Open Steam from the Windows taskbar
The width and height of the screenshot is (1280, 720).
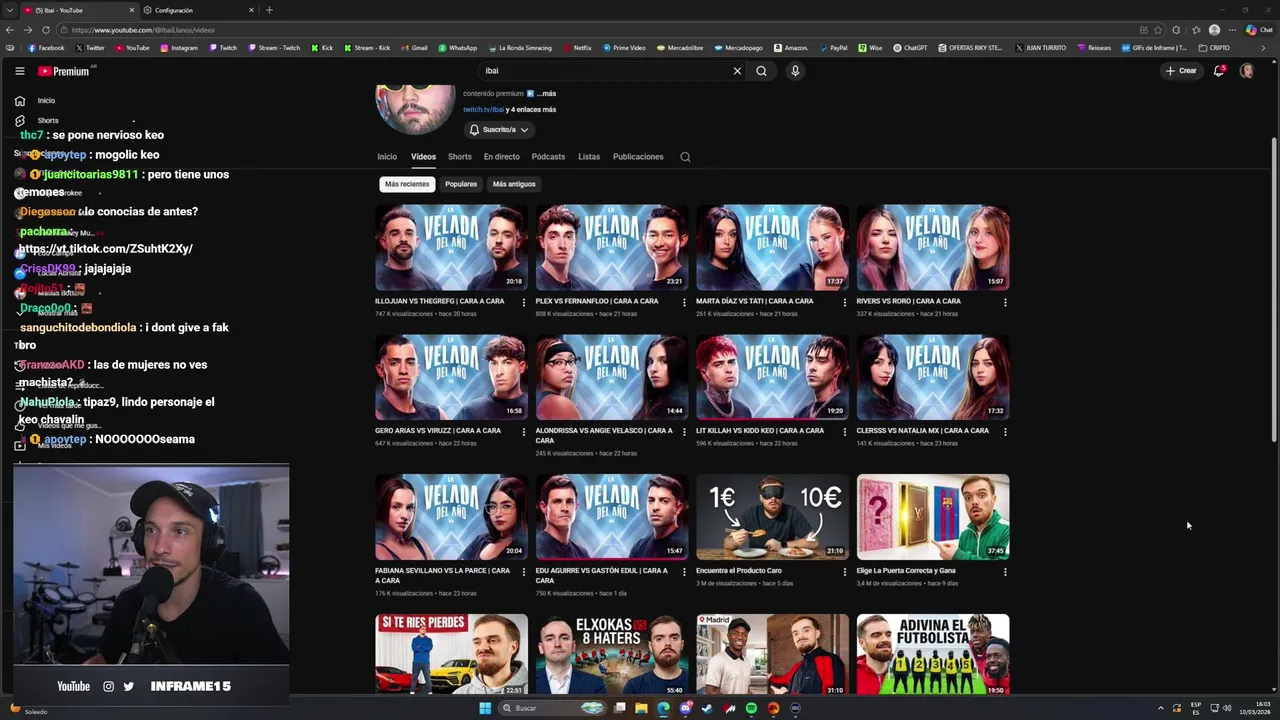(707, 708)
